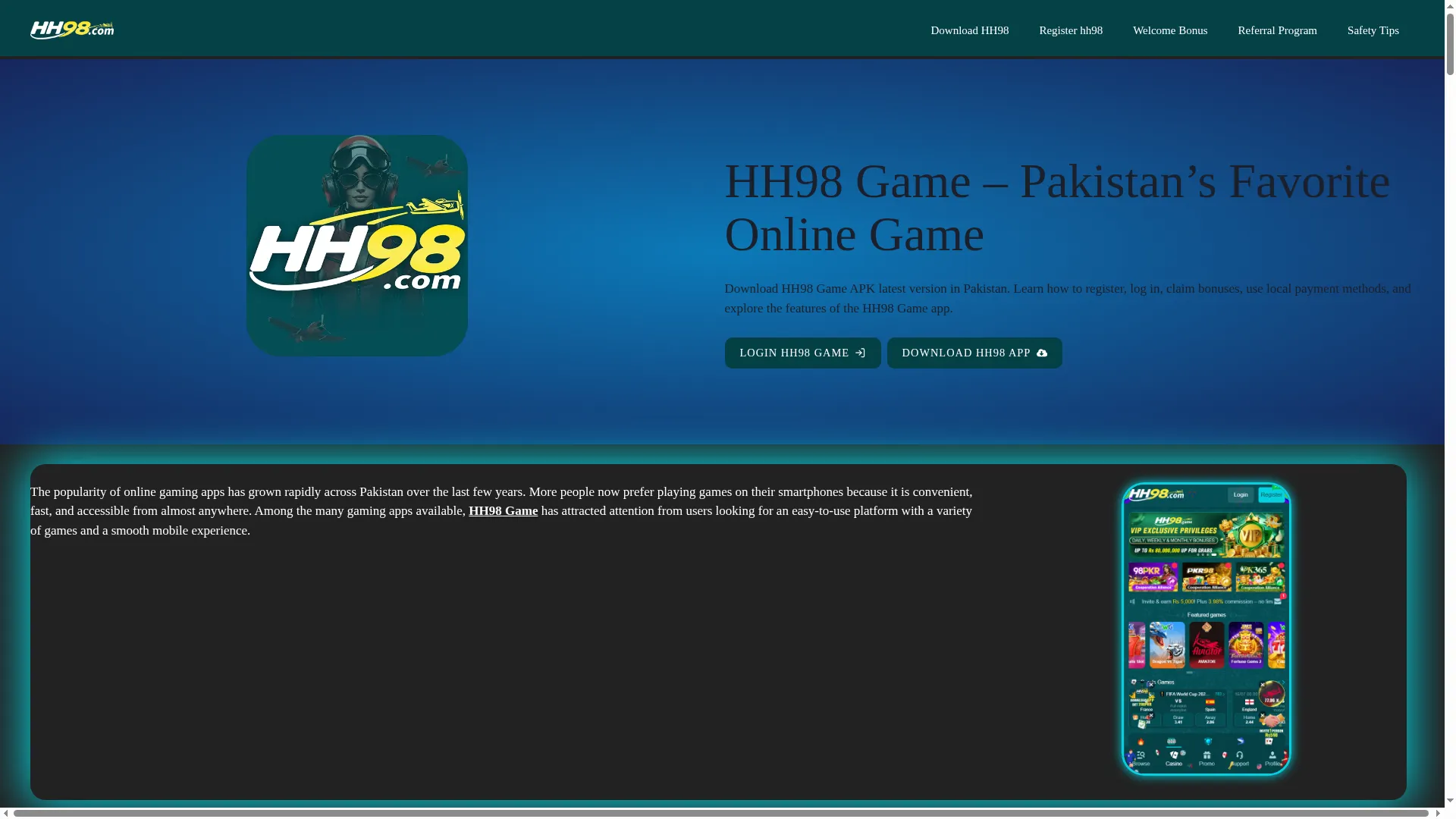Open the Download HH98 menu item
This screenshot has width=1456, height=819.
tap(969, 30)
